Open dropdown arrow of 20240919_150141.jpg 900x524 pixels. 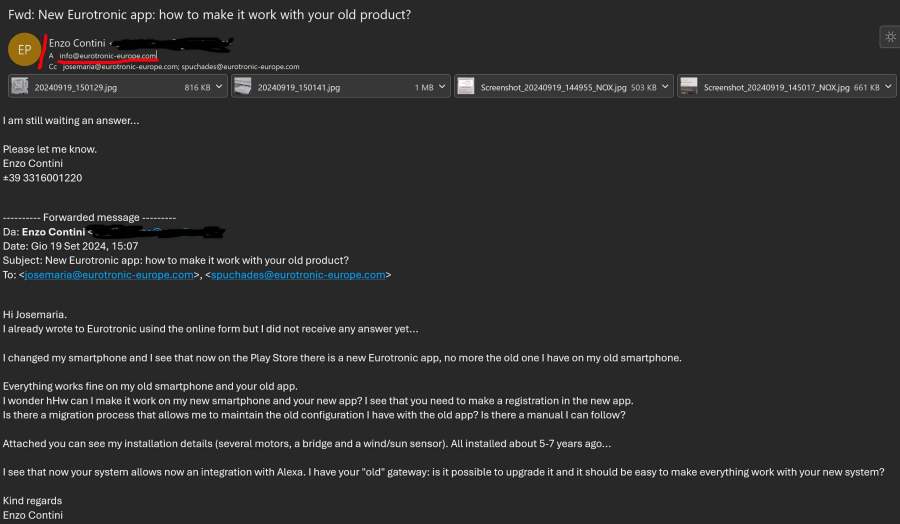point(443,87)
